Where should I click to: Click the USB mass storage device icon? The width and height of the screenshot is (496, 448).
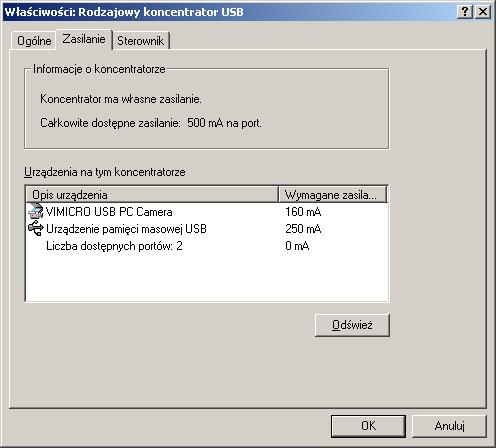pos(36,229)
